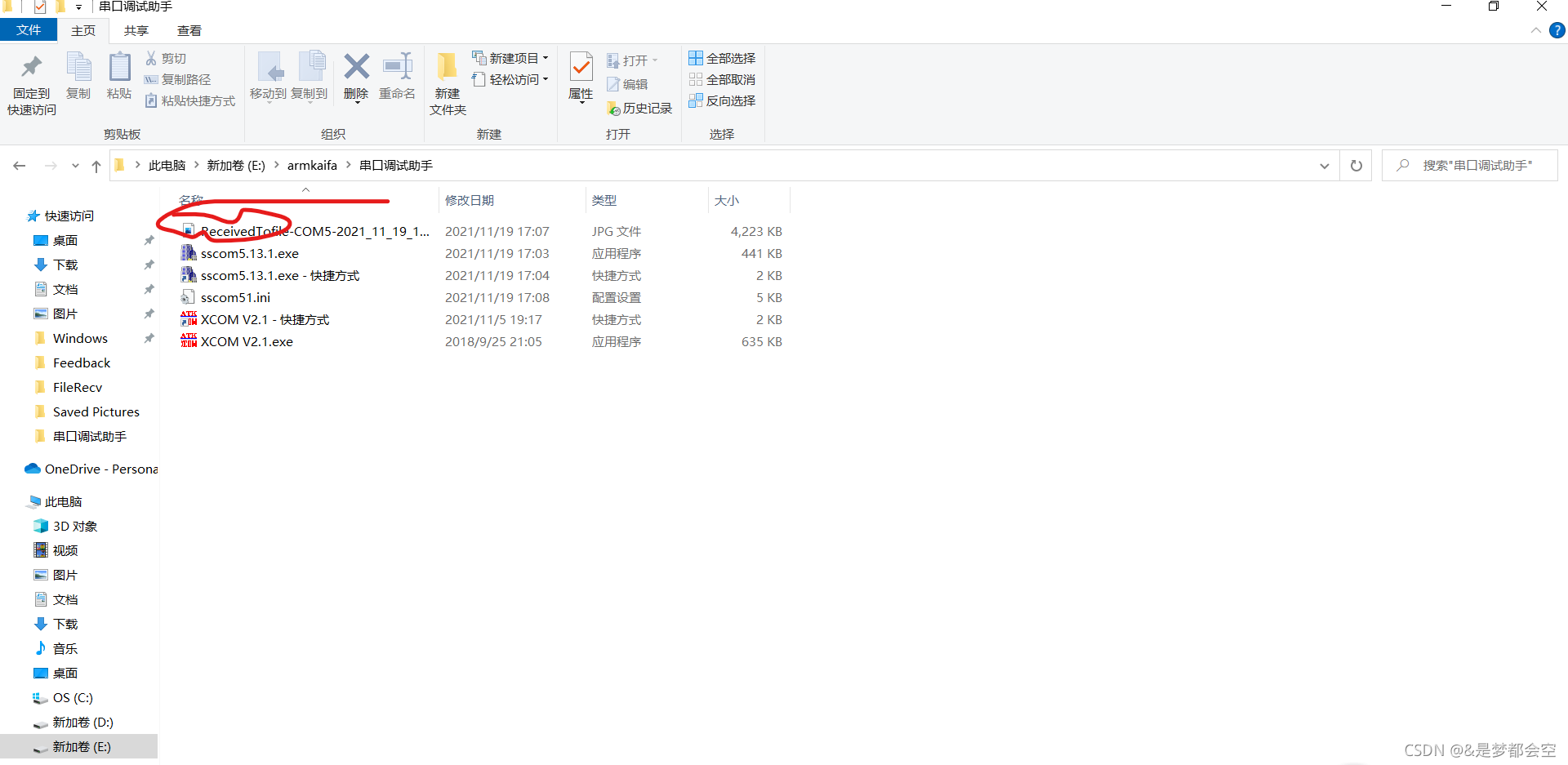Expand the path chevron after 此电脑
The image size is (1568, 765).
pyautogui.click(x=197, y=165)
